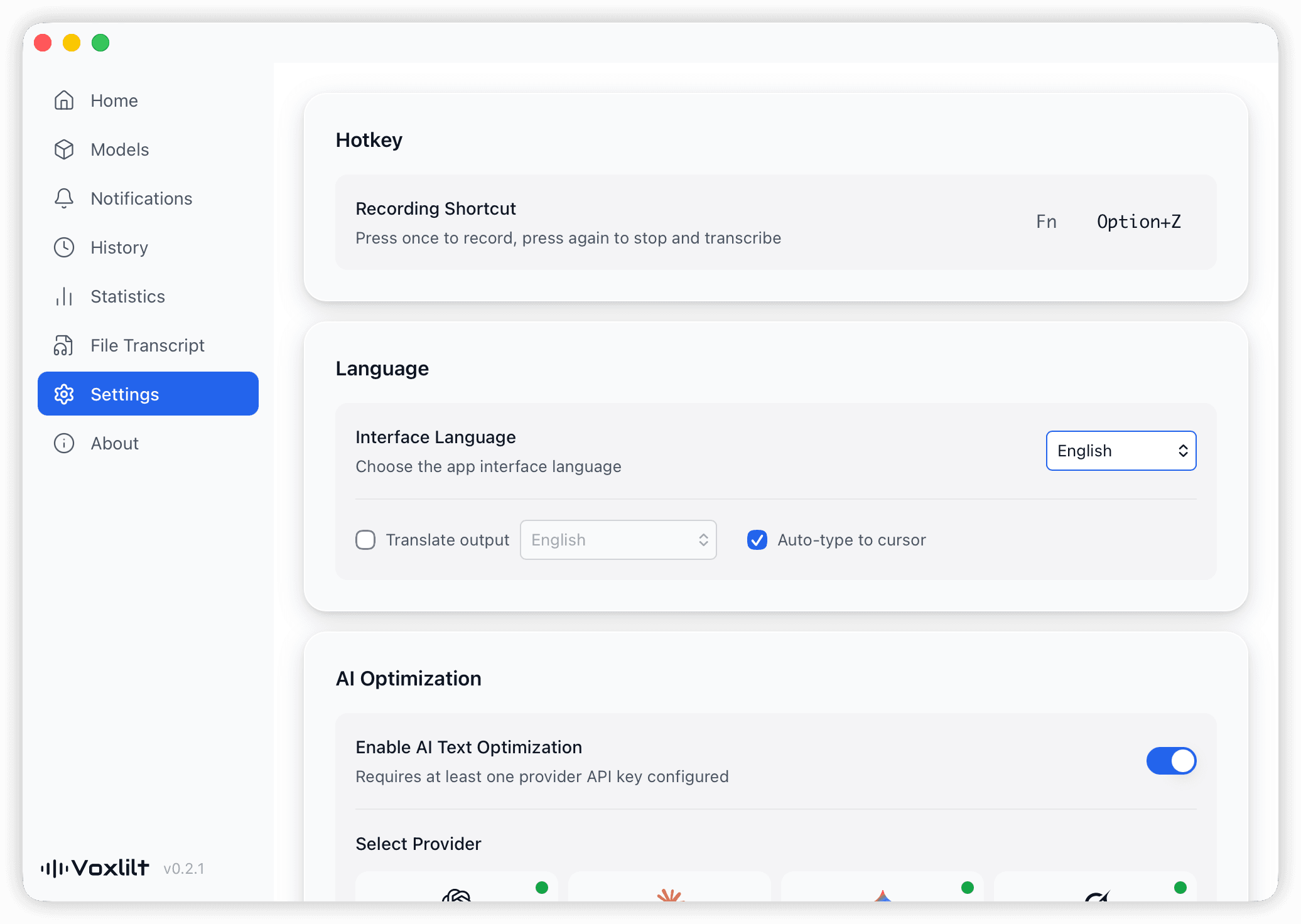
Task: Click the Interface Language label
Action: [x=436, y=437]
